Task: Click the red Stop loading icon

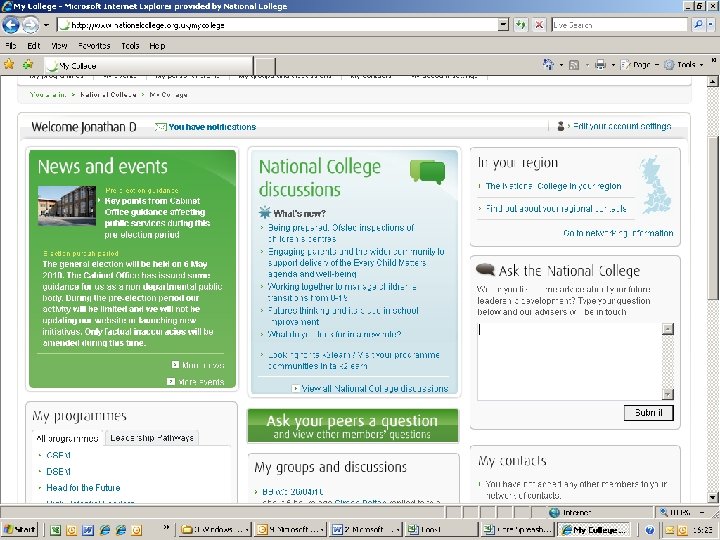Action: [539, 25]
